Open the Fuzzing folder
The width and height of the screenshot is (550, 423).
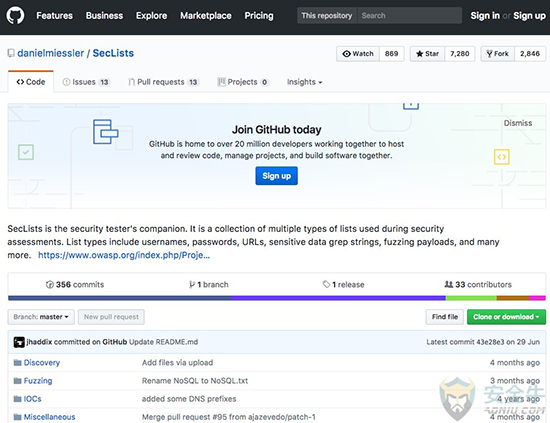click(x=38, y=381)
